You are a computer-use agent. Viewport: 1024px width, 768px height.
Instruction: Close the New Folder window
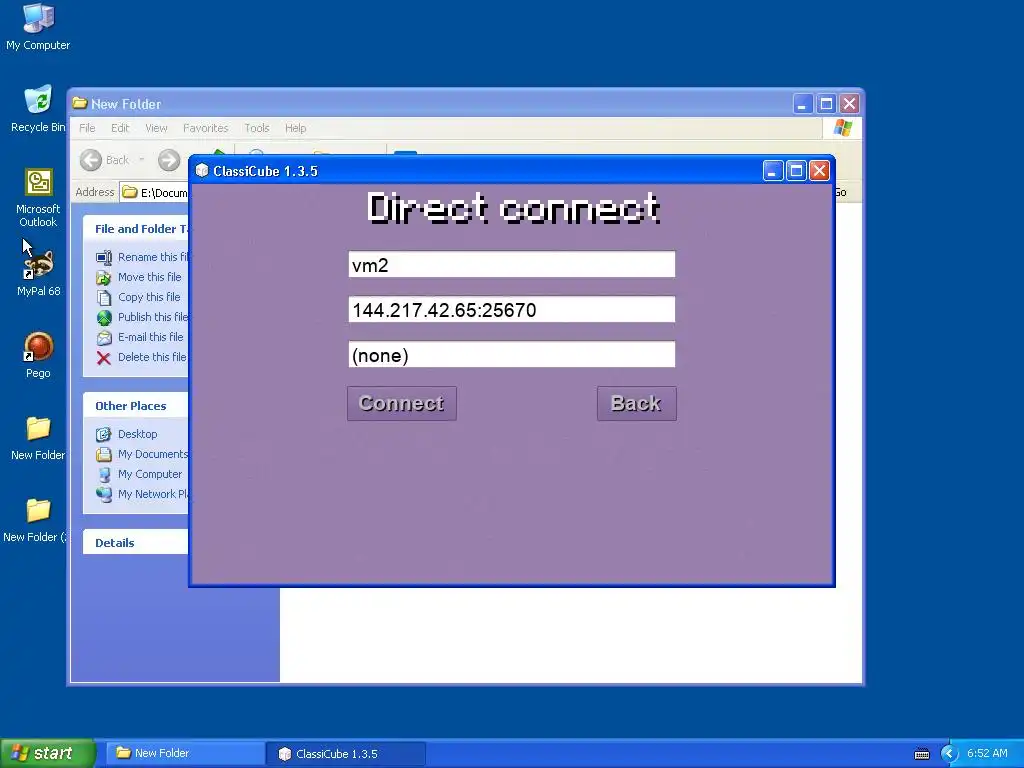850,104
